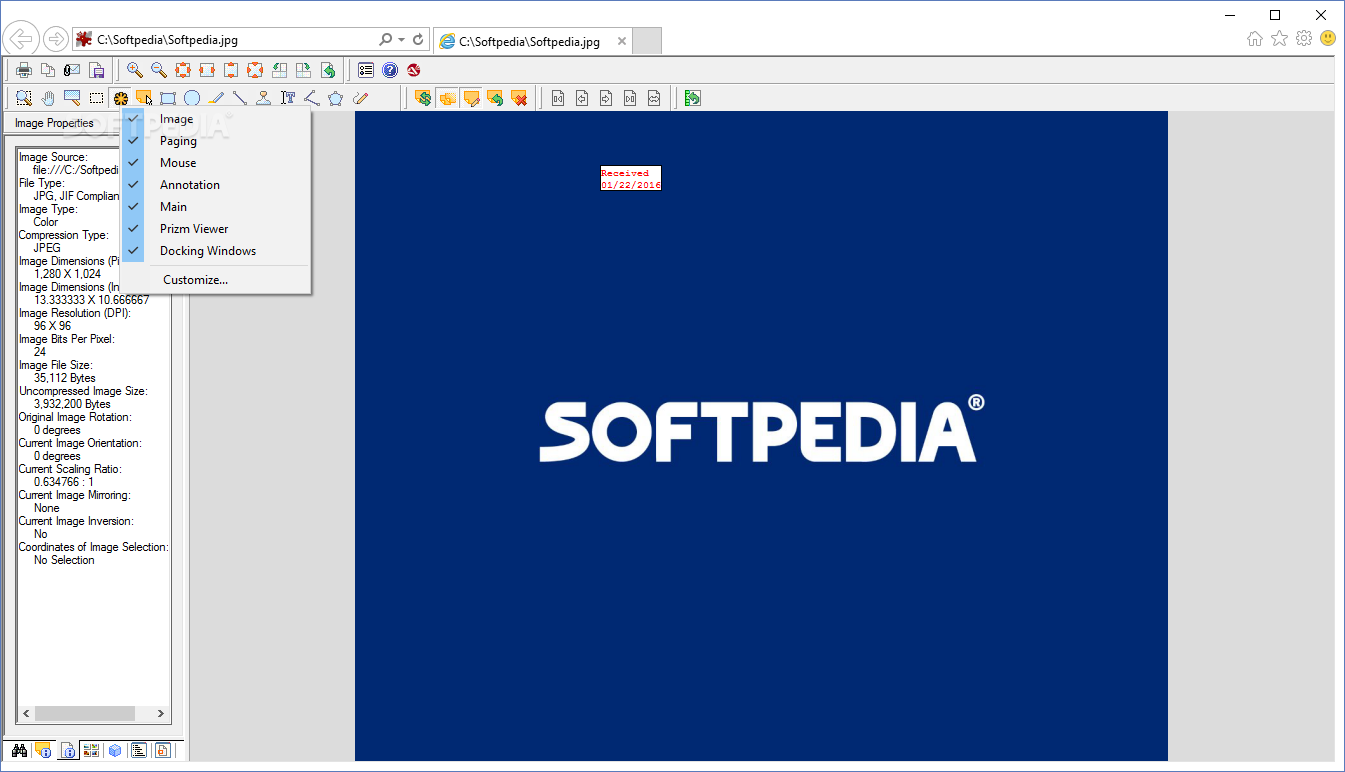Image resolution: width=1345 pixels, height=772 pixels.
Task: Click the second C:\Softpedia\Softpedia.jpg browser tab
Action: click(533, 41)
